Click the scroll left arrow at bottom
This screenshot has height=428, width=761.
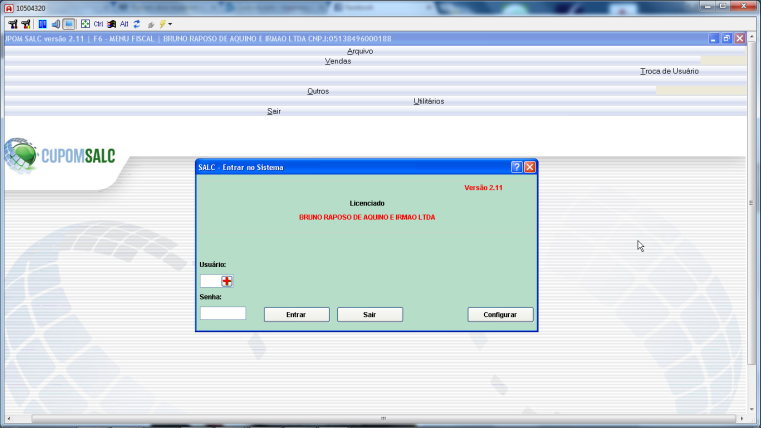click(9, 418)
